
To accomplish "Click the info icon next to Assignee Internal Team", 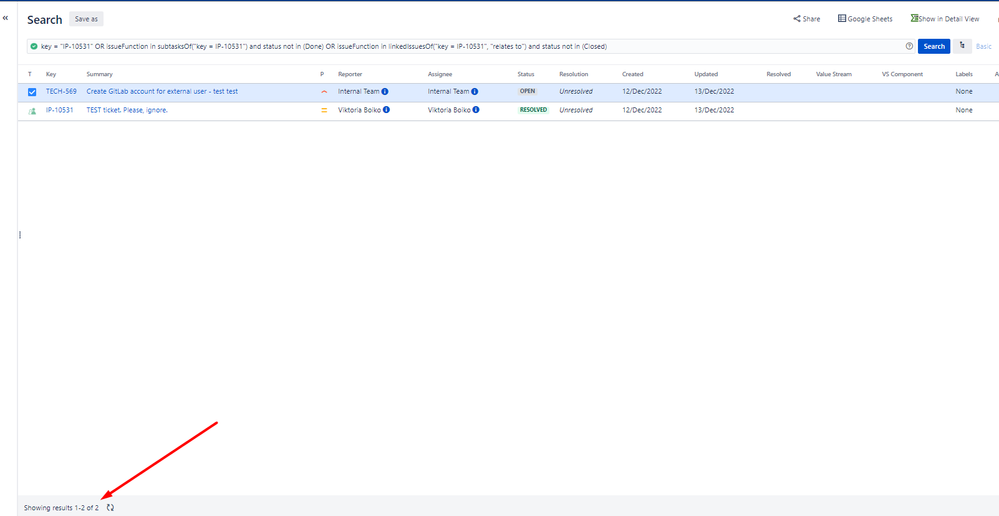I will tap(475, 91).
